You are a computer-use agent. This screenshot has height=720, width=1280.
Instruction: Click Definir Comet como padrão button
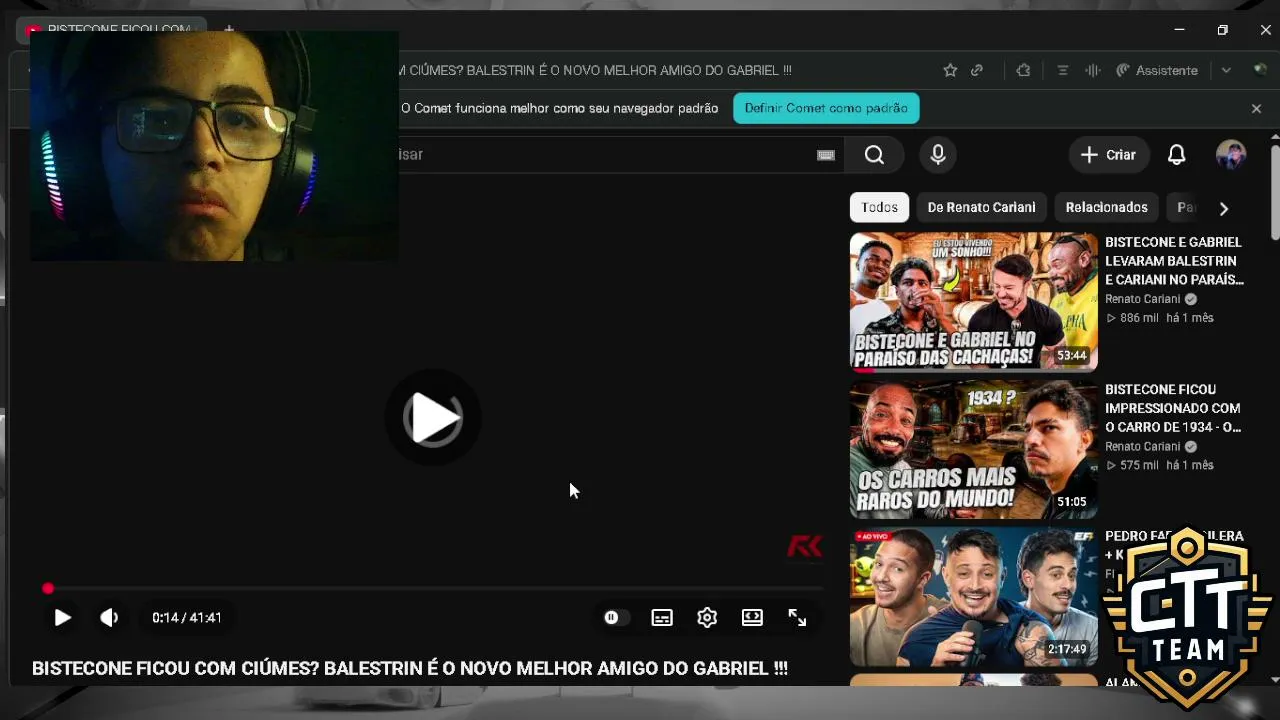tap(826, 108)
